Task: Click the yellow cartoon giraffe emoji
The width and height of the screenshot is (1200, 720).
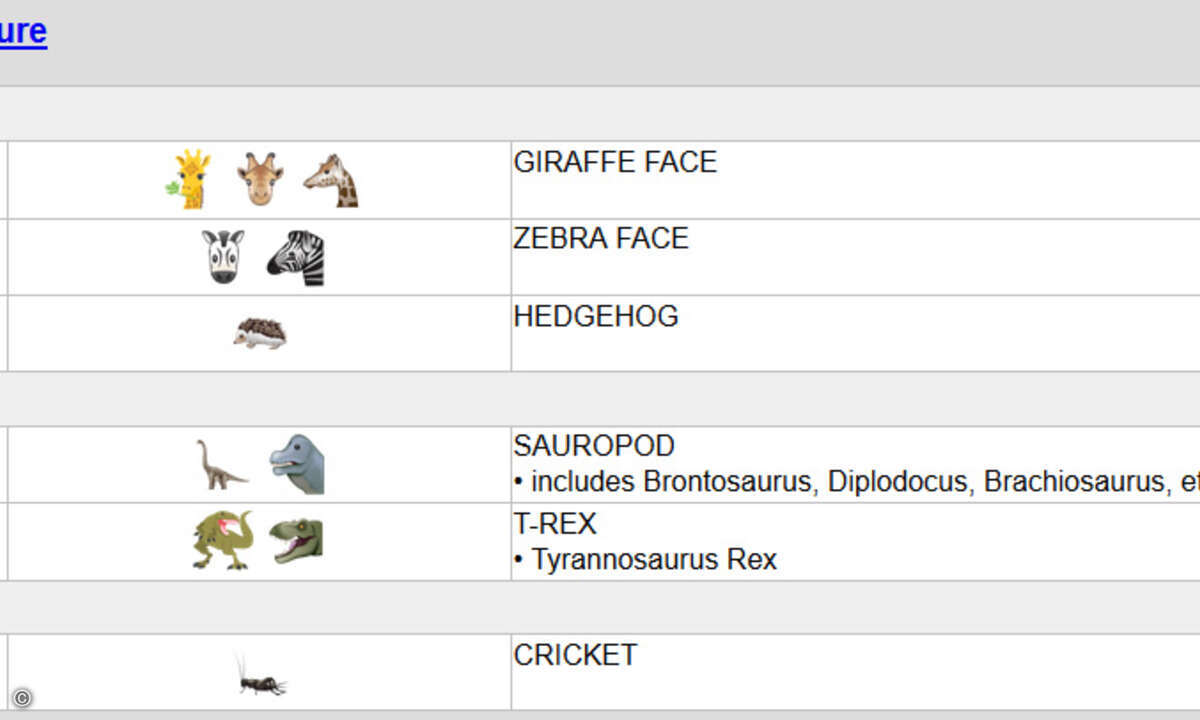Action: pyautogui.click(x=188, y=179)
